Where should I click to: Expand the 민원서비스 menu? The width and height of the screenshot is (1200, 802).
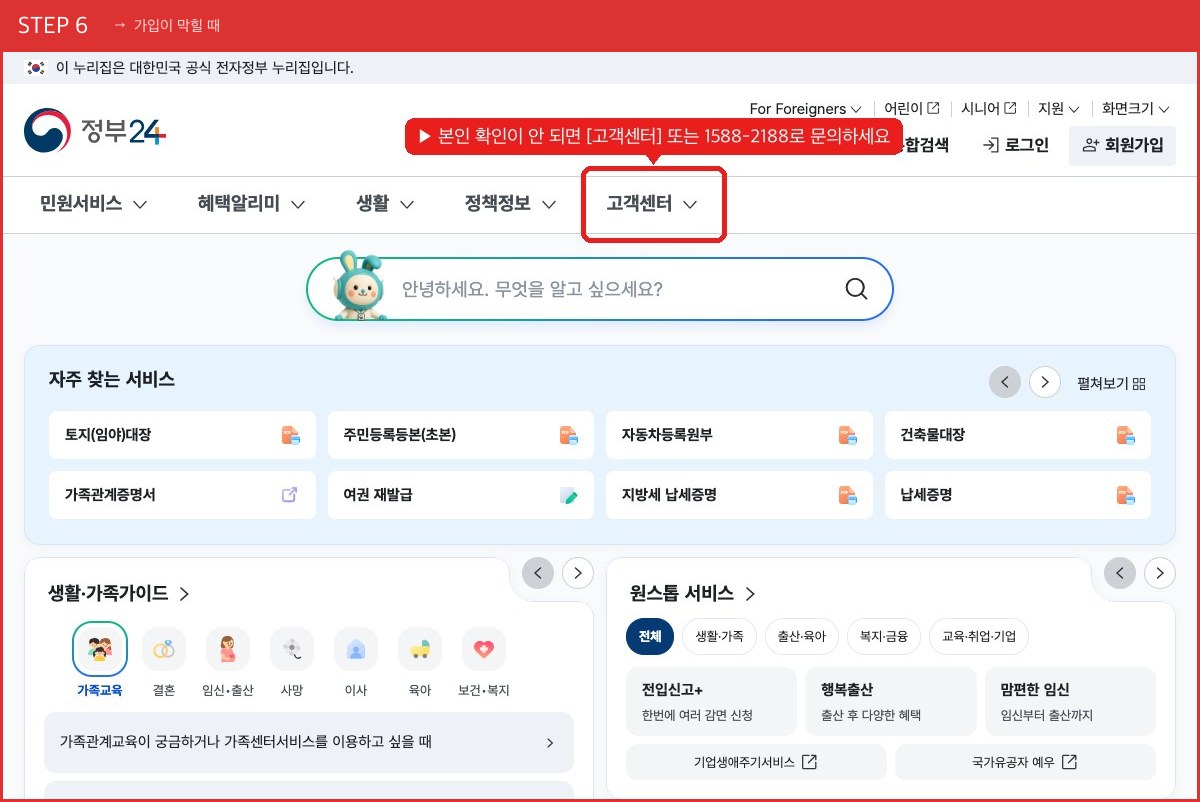point(94,204)
